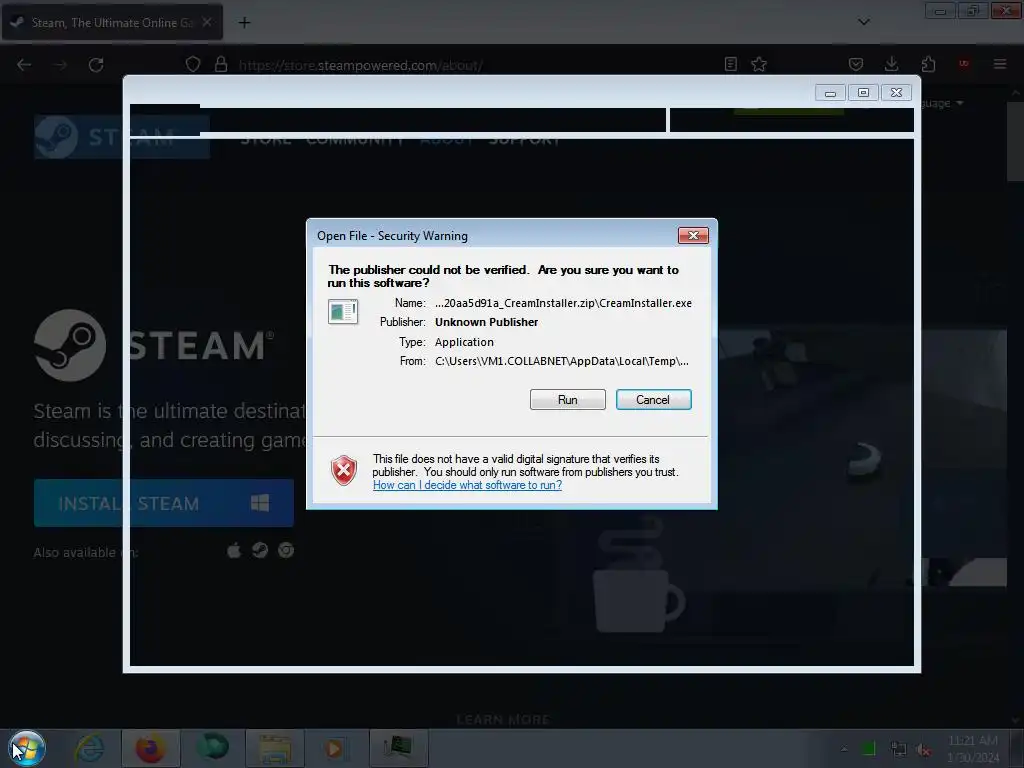This screenshot has width=1024, height=768.
Task: Click 'Unknown Publisher' text in dialog
Action: [x=487, y=322]
